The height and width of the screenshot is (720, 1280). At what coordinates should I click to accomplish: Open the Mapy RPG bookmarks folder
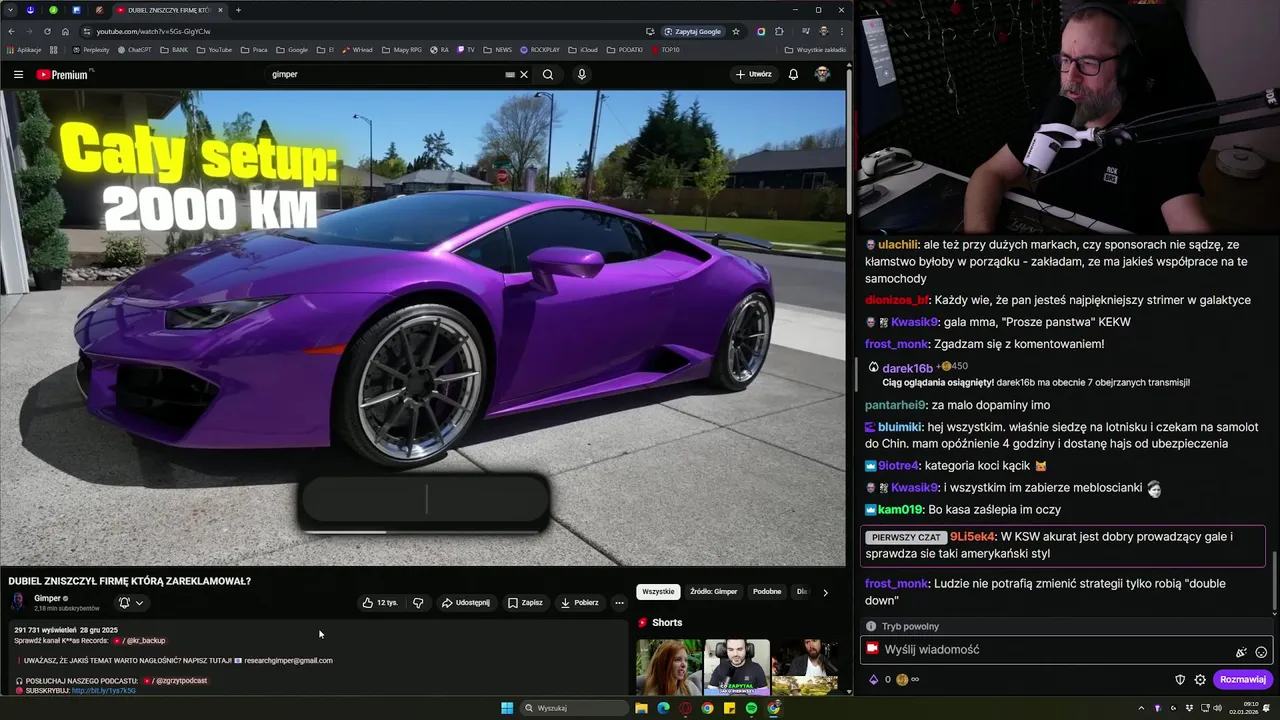(402, 49)
